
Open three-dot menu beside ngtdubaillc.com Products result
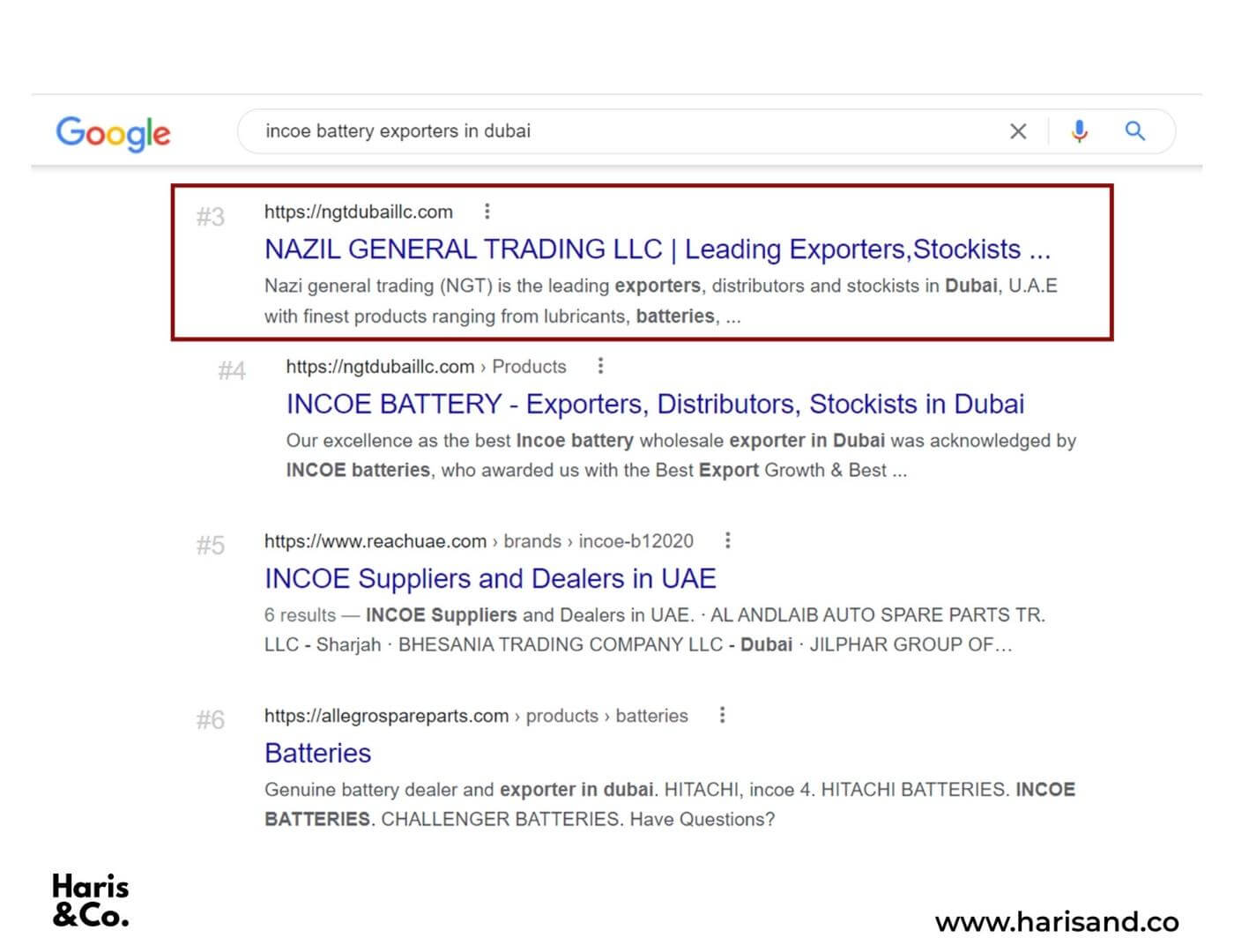600,366
